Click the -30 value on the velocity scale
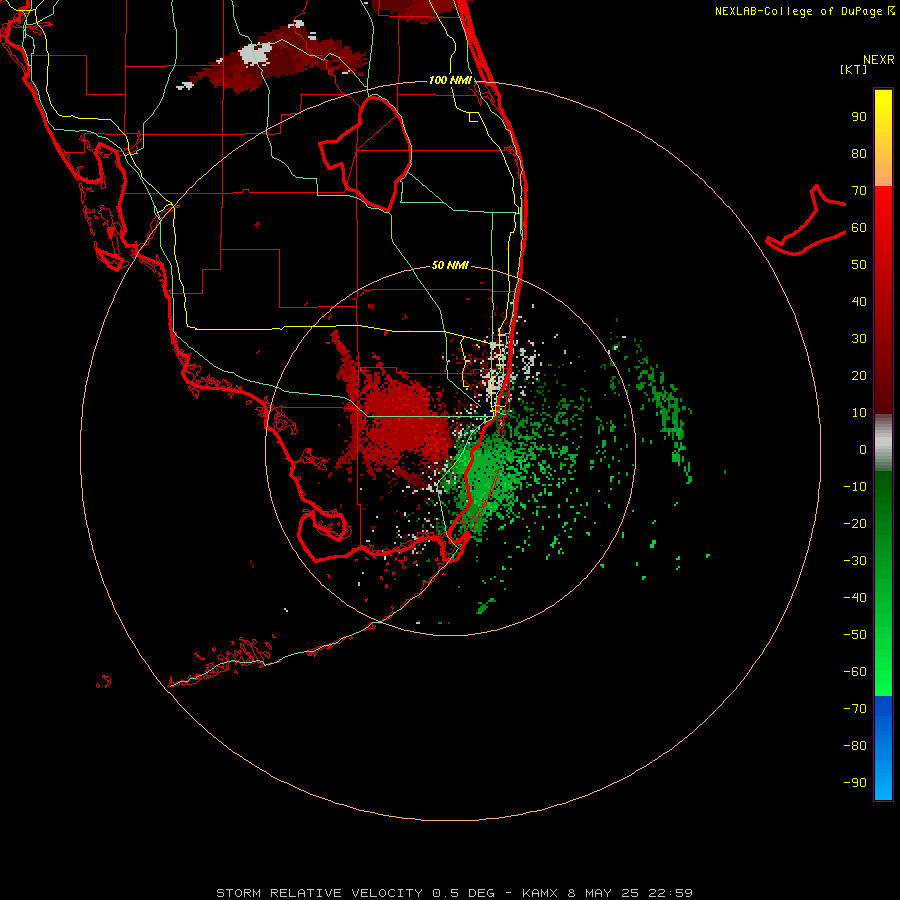900x900 pixels. click(x=855, y=561)
